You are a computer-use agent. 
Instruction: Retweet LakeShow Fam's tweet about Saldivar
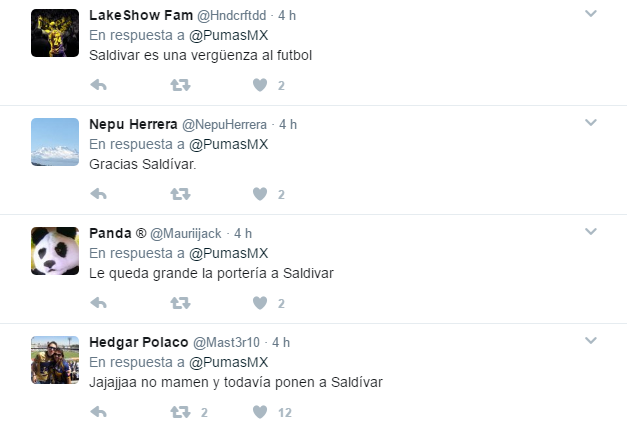coord(180,85)
